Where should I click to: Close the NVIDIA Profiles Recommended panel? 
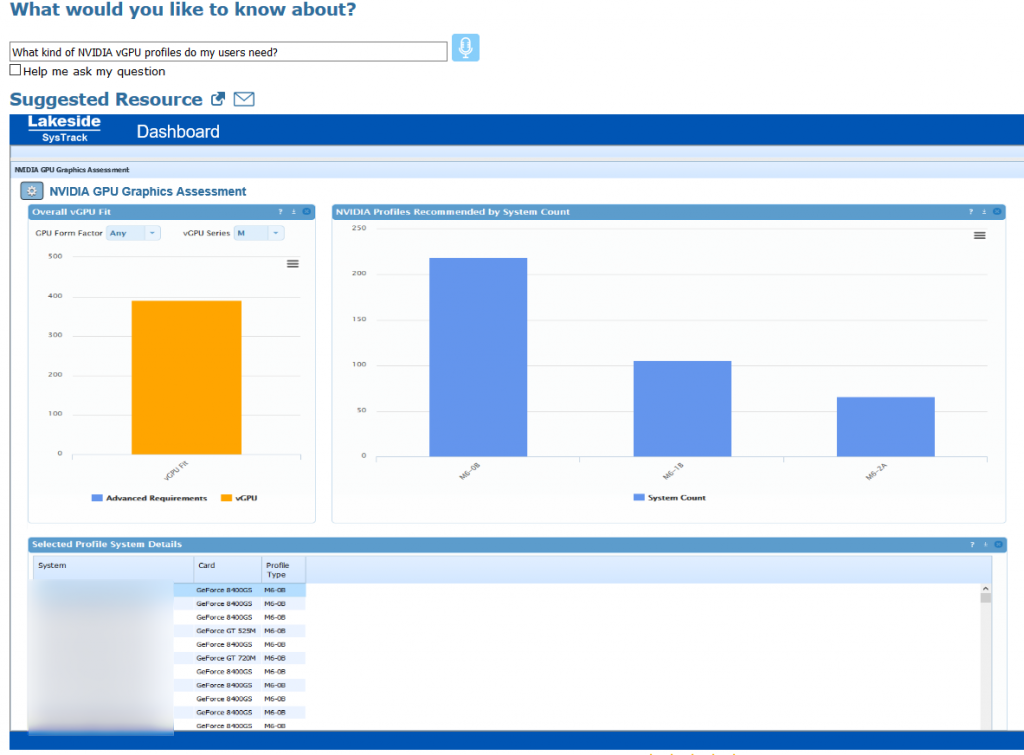coord(997,212)
